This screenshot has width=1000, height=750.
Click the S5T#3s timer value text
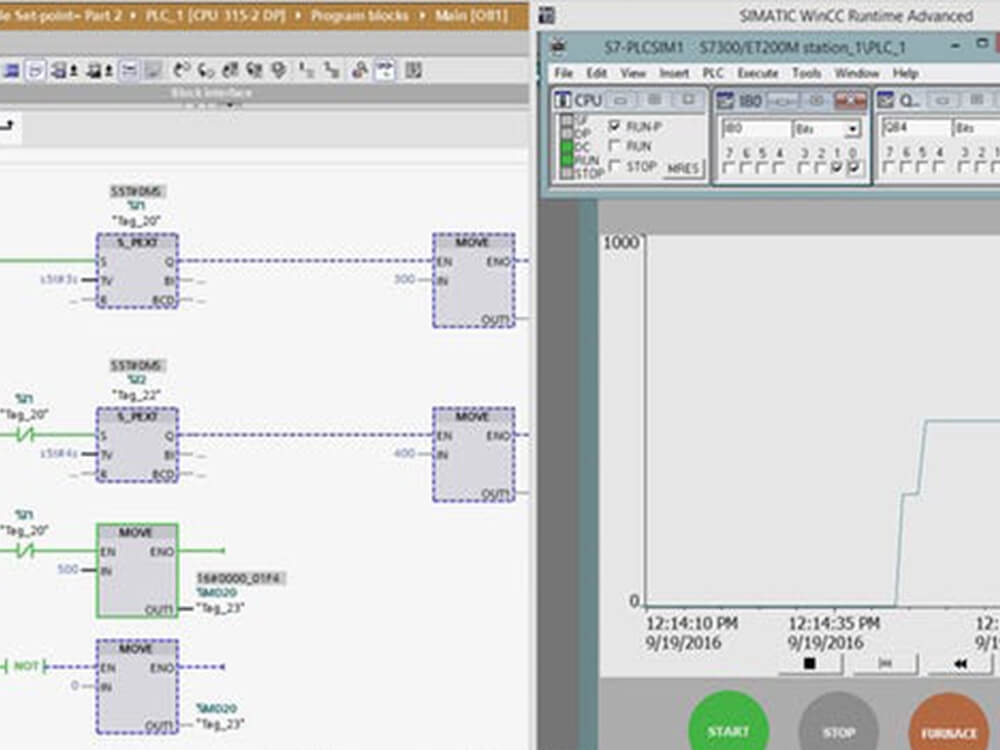click(59, 279)
